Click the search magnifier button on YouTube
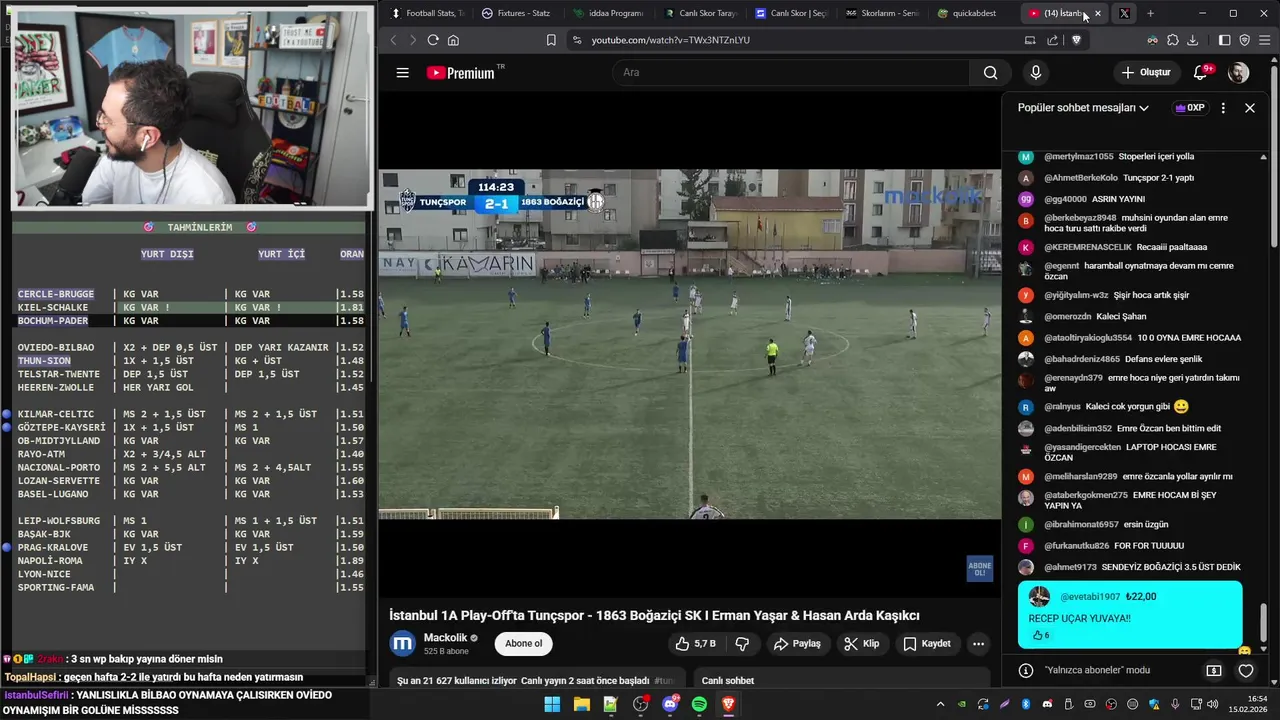 click(990, 72)
